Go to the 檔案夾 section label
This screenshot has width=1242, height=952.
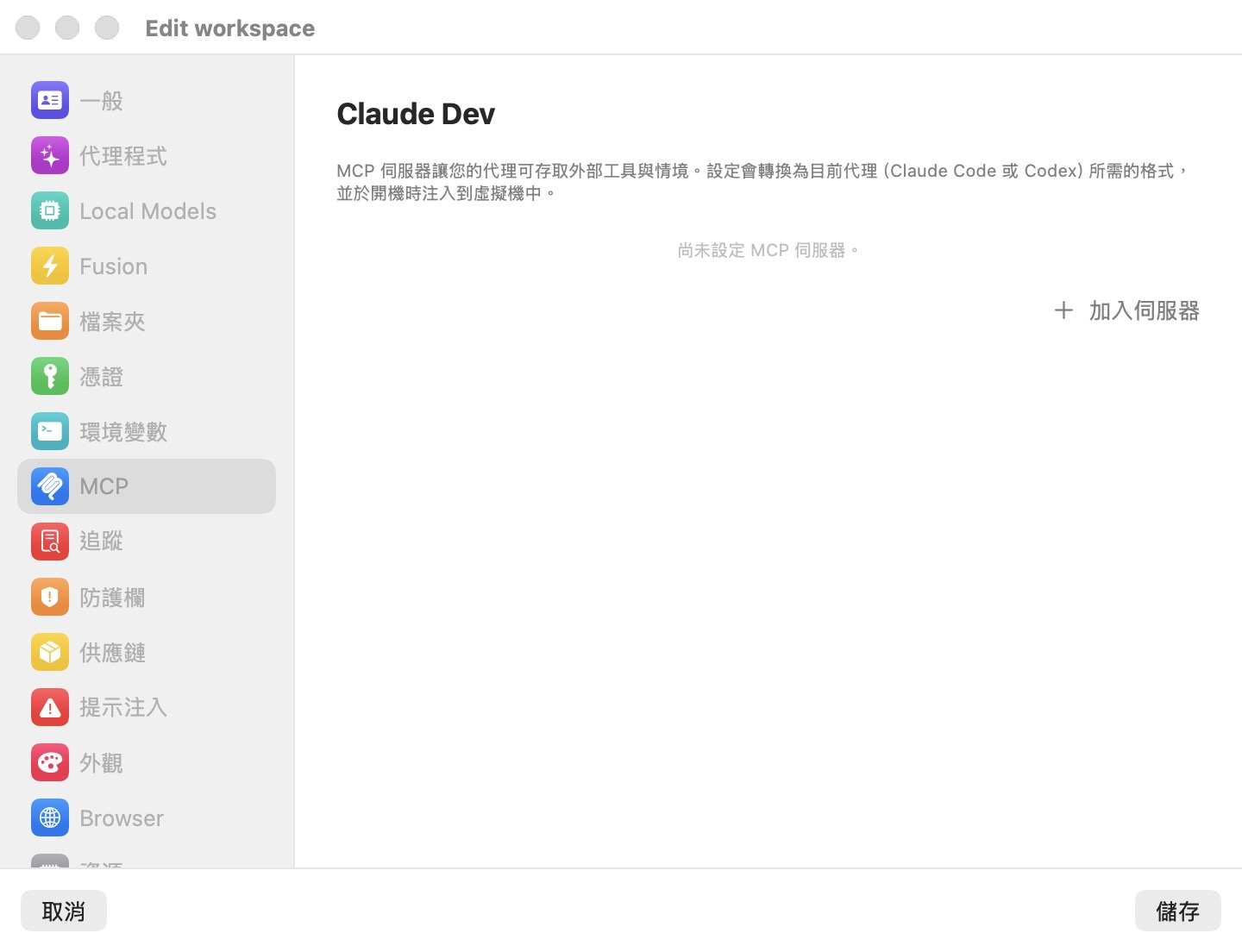pos(112,322)
